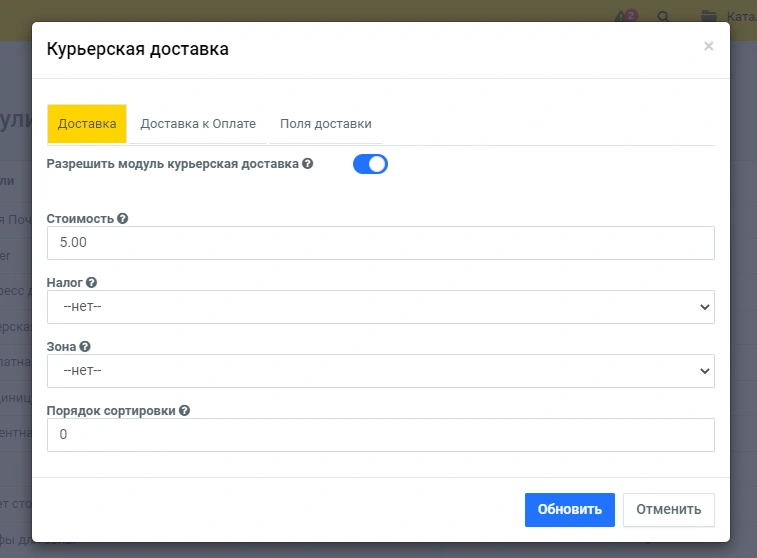Click help icon next to Стоимость
The width and height of the screenshot is (757, 558).
pos(123,219)
